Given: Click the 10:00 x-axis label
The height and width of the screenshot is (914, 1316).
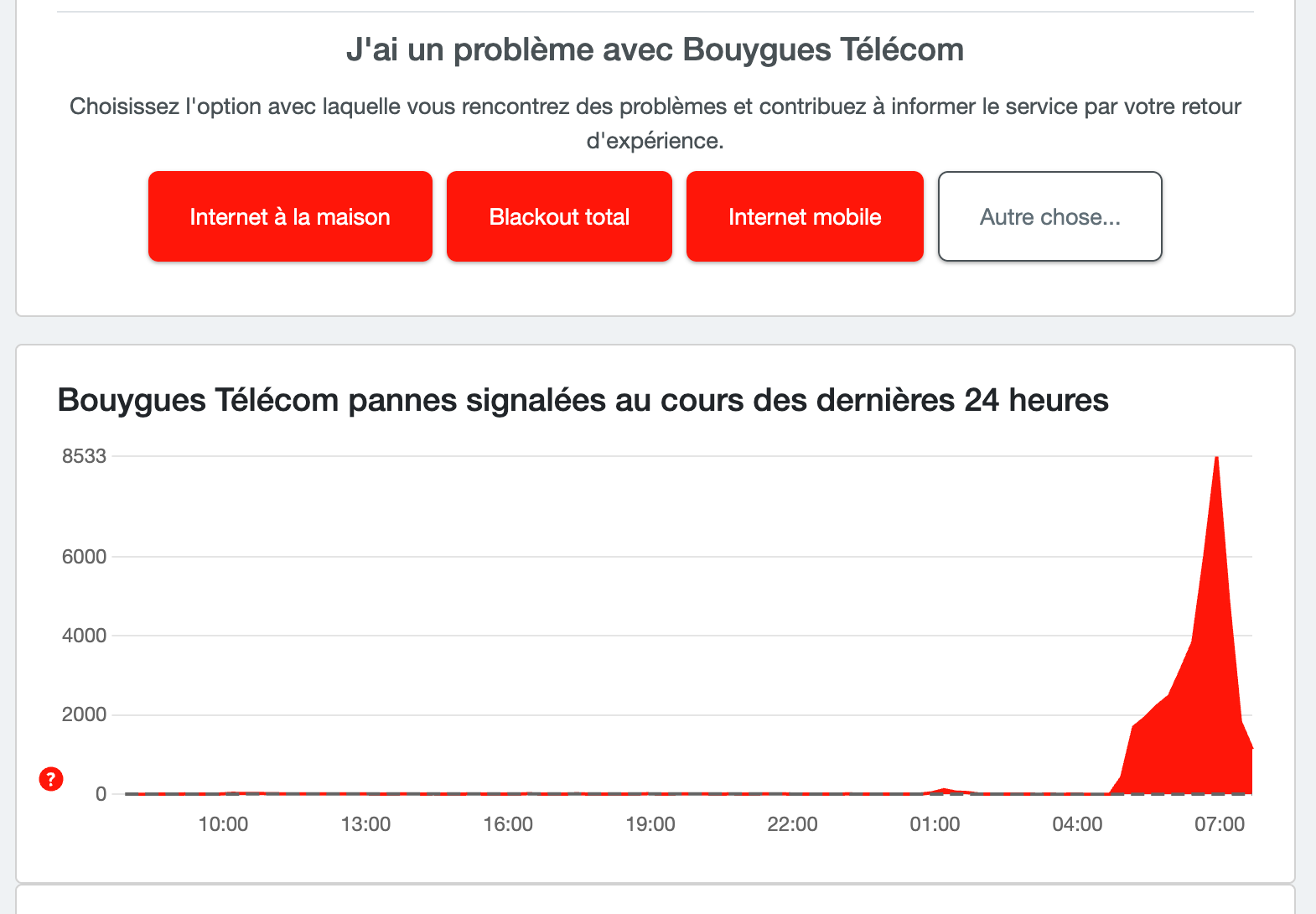Looking at the screenshot, I should pos(223,824).
